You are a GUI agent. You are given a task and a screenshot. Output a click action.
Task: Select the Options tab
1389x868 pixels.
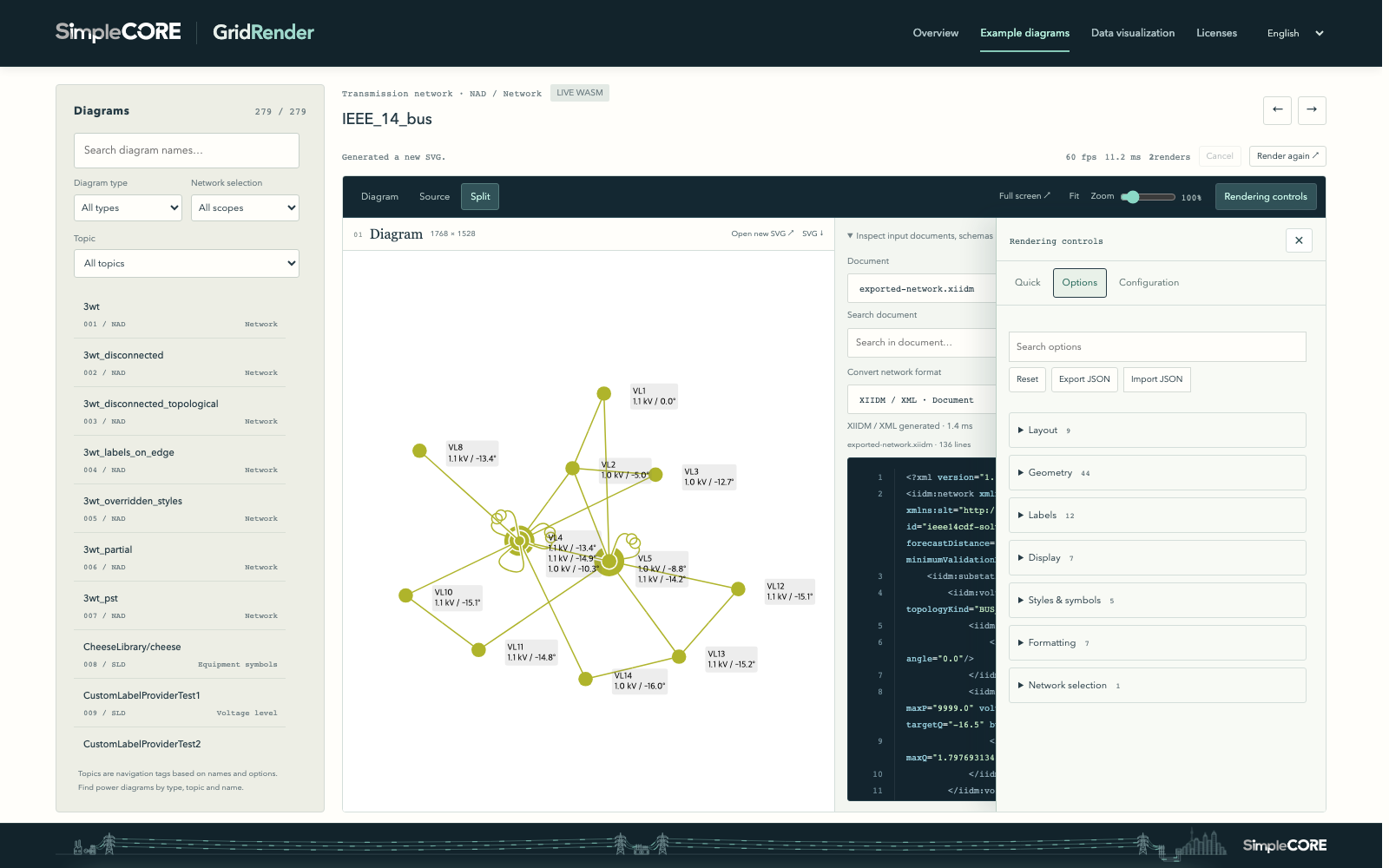pyautogui.click(x=1079, y=282)
